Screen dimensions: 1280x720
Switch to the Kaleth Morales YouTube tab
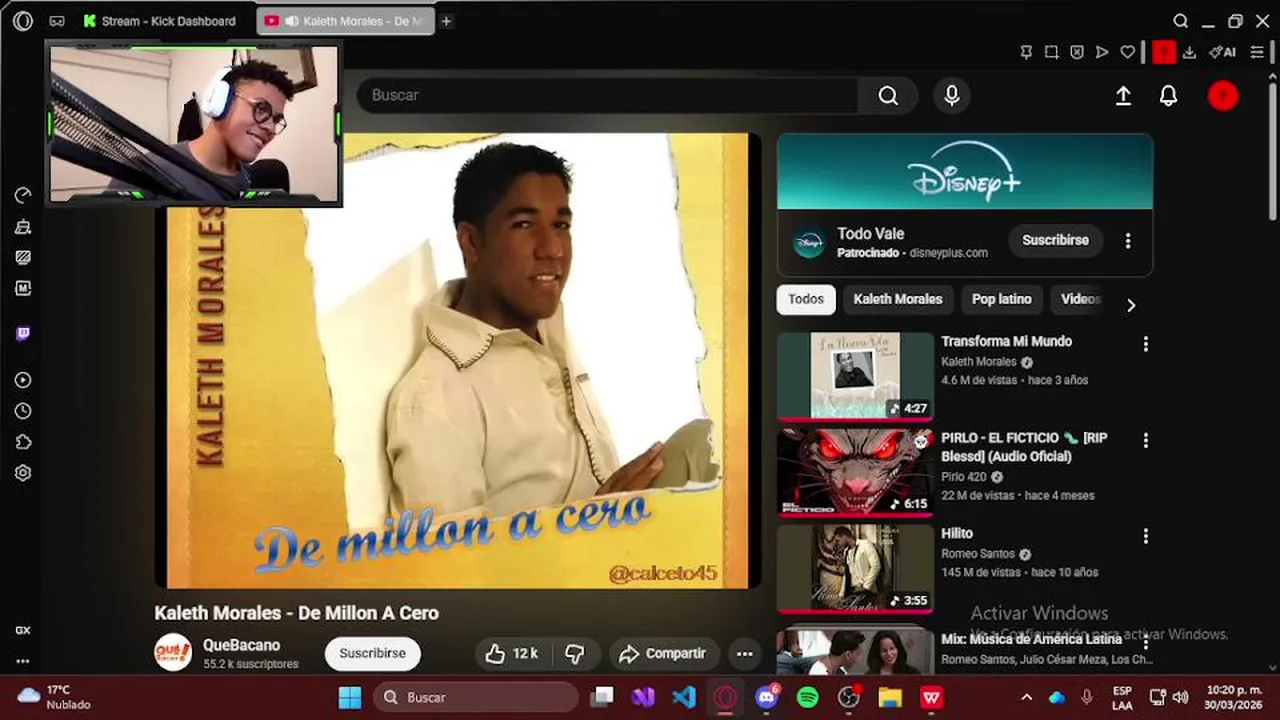pos(345,21)
